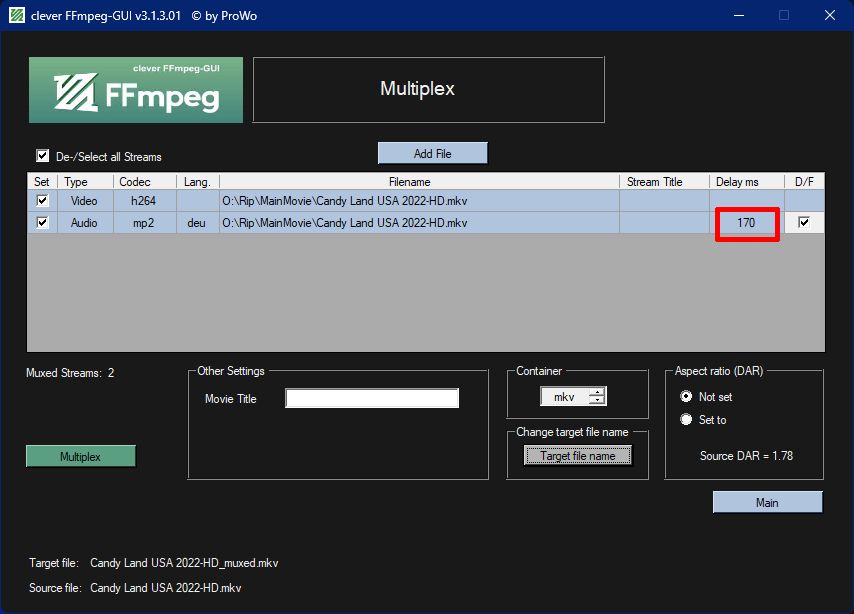The image size is (854, 614).
Task: Click the Filename column header
Action: tap(419, 182)
